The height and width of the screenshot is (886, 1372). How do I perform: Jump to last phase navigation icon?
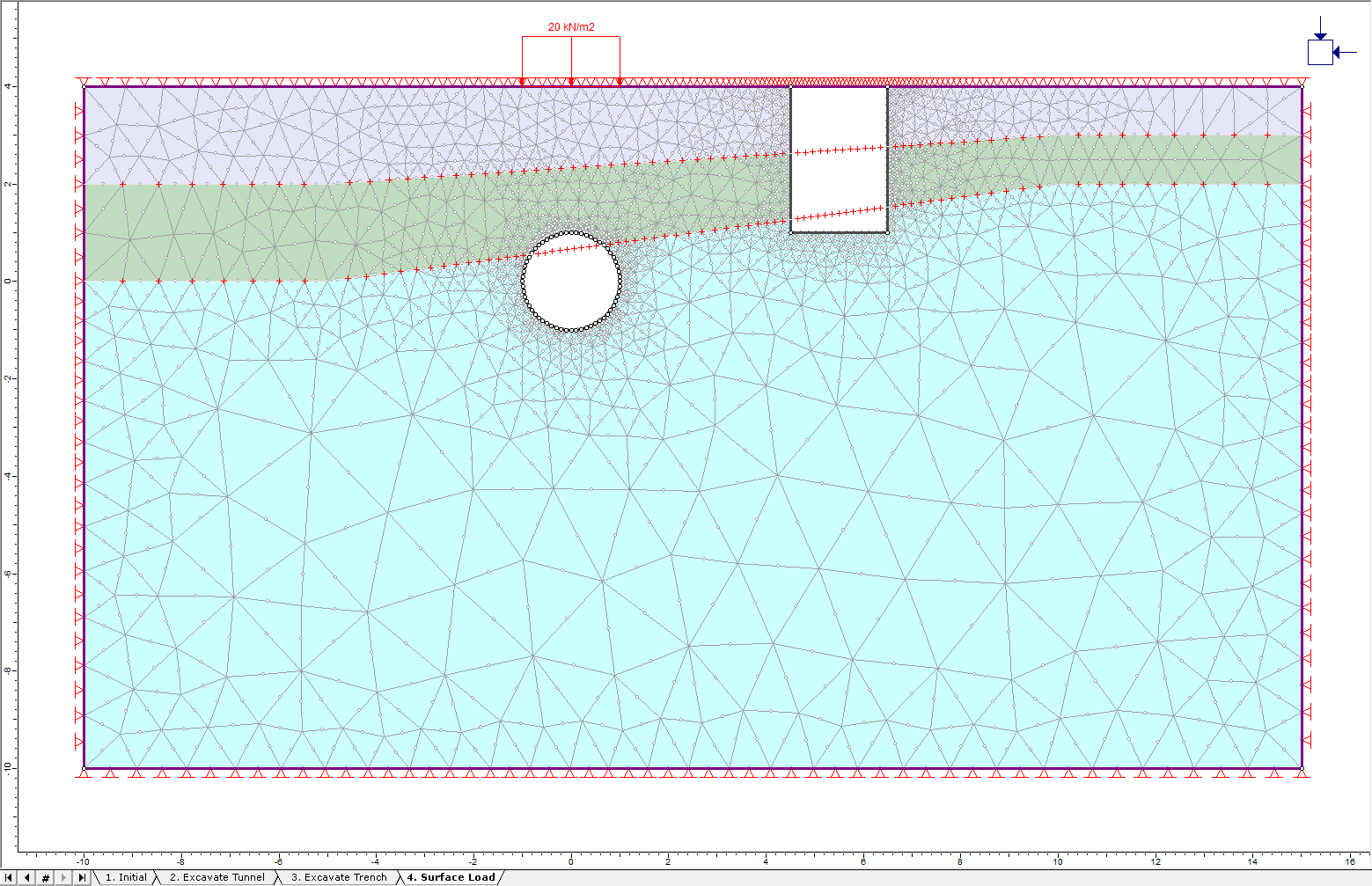pos(82,876)
